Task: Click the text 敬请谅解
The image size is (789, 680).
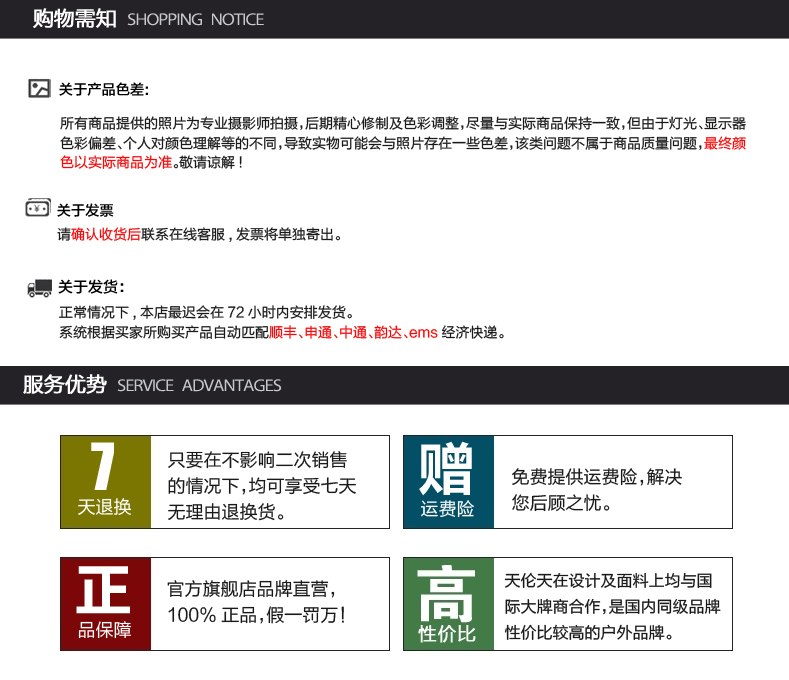Action: [x=211, y=163]
